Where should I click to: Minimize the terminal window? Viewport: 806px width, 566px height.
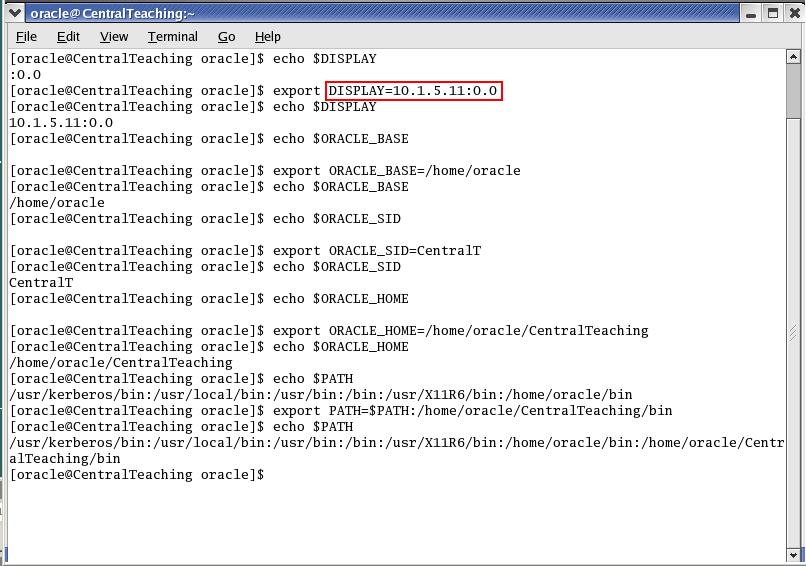[x=752, y=13]
